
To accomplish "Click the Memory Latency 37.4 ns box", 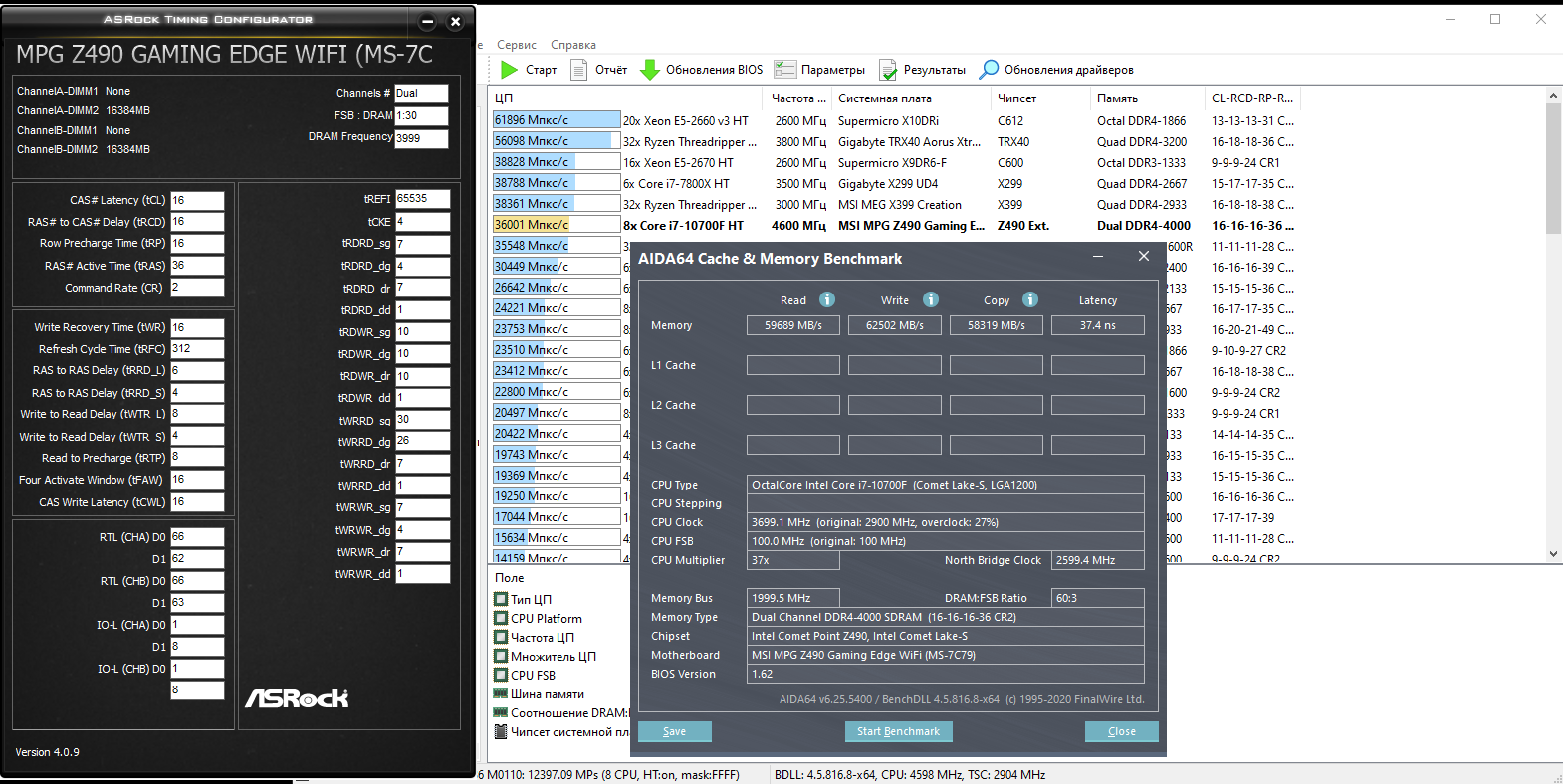I will pos(1098,325).
